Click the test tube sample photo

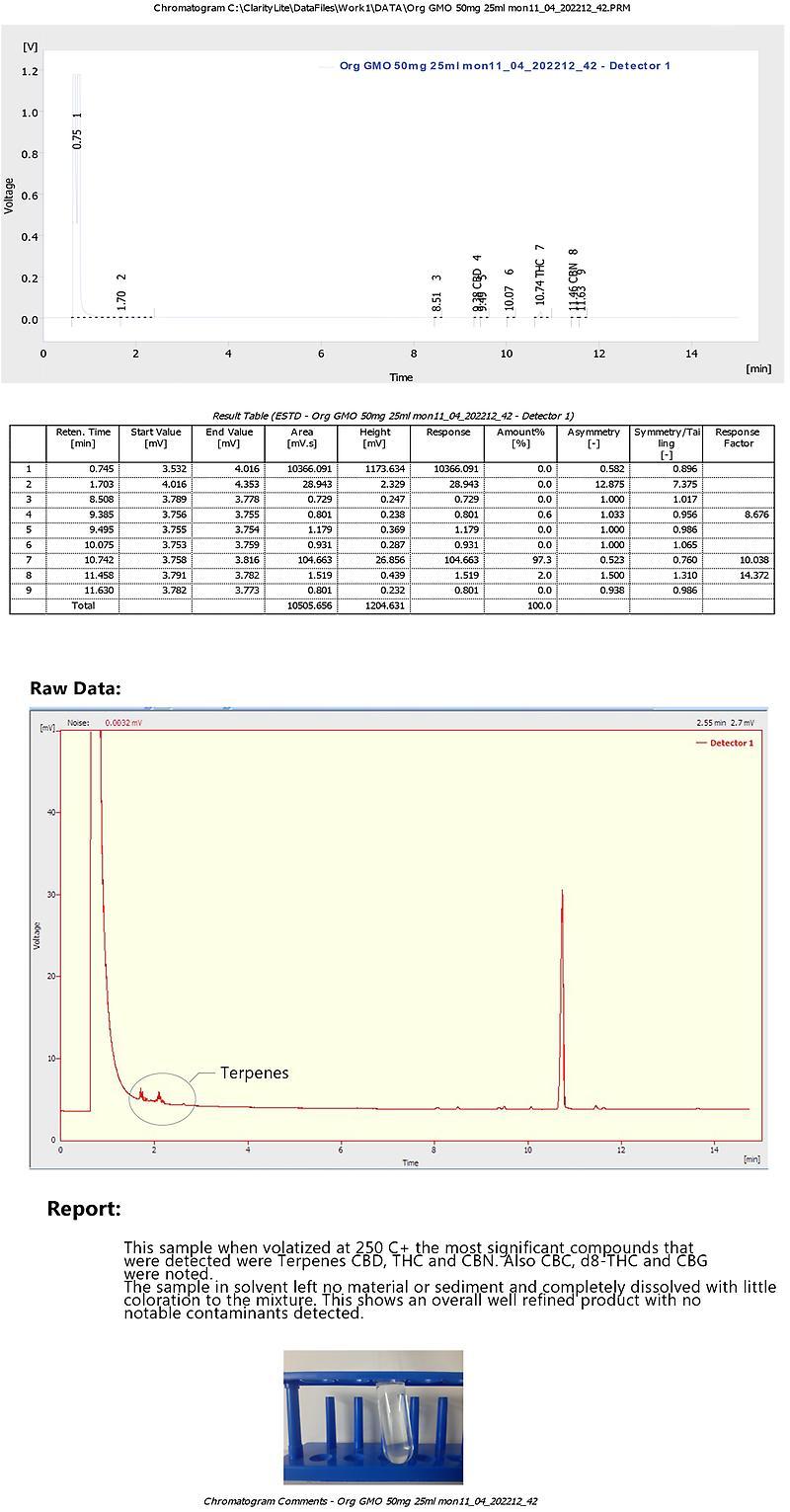point(373,1417)
